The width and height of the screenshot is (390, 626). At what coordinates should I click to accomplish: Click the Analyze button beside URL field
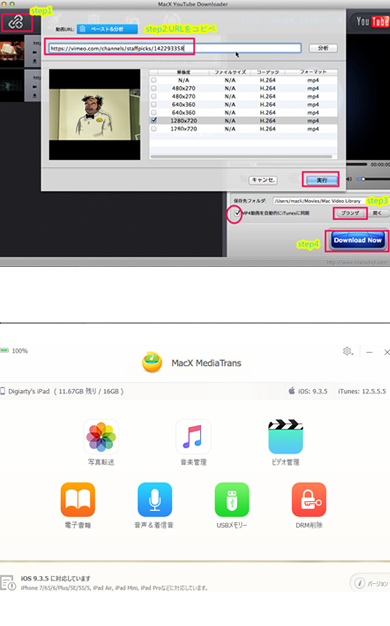323,48
